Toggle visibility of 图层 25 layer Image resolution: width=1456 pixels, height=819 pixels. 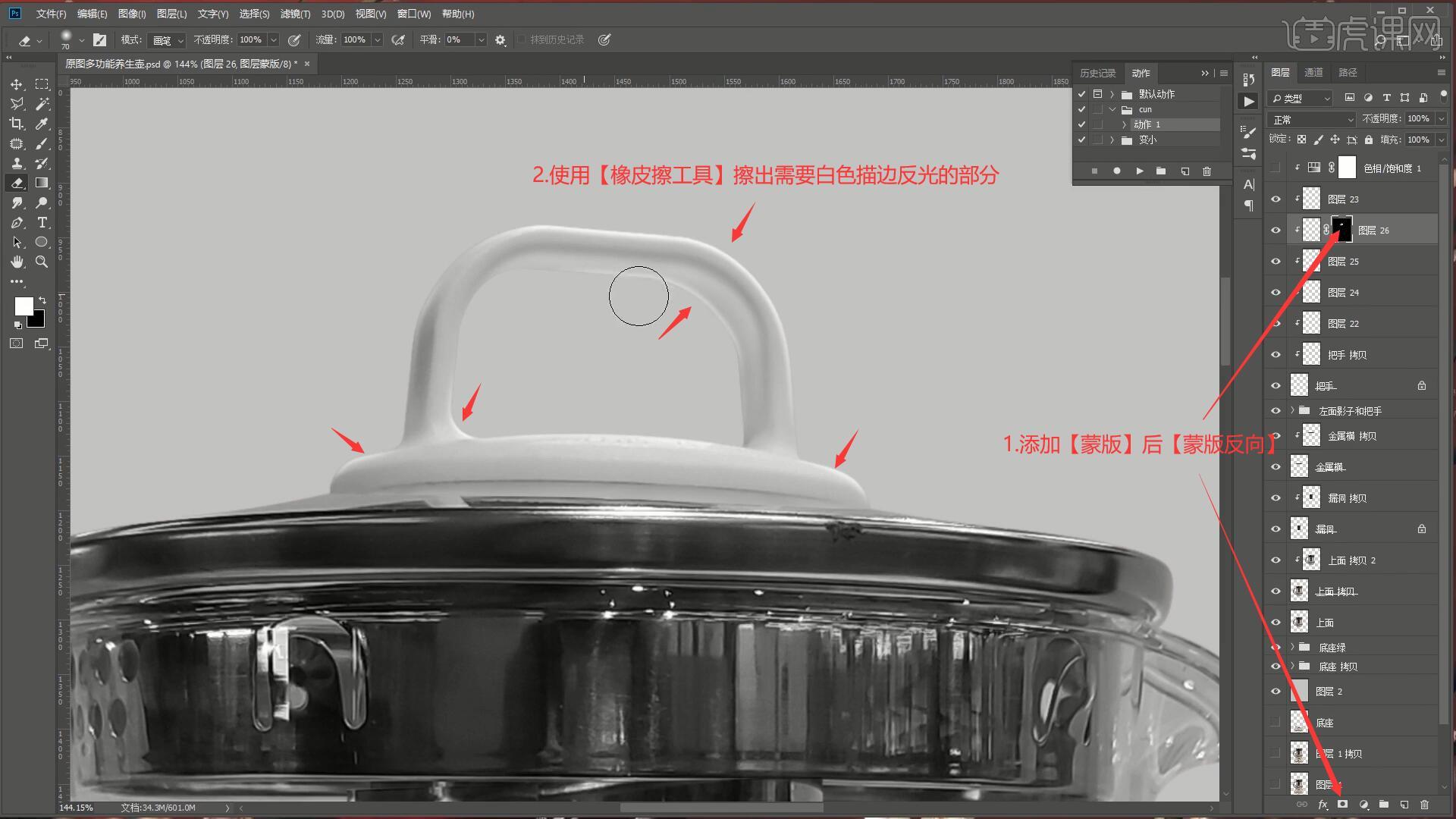point(1276,262)
